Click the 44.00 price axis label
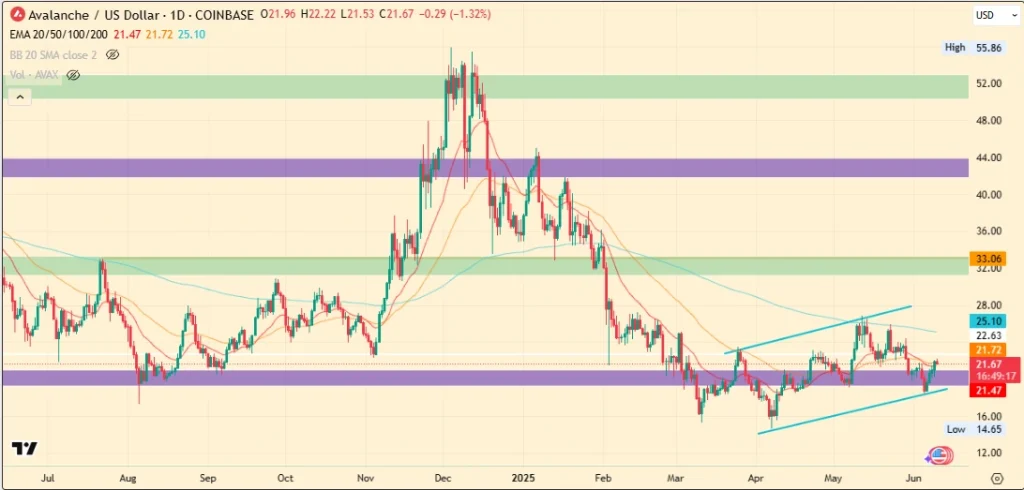This screenshot has height=490, width=1024. click(989, 157)
